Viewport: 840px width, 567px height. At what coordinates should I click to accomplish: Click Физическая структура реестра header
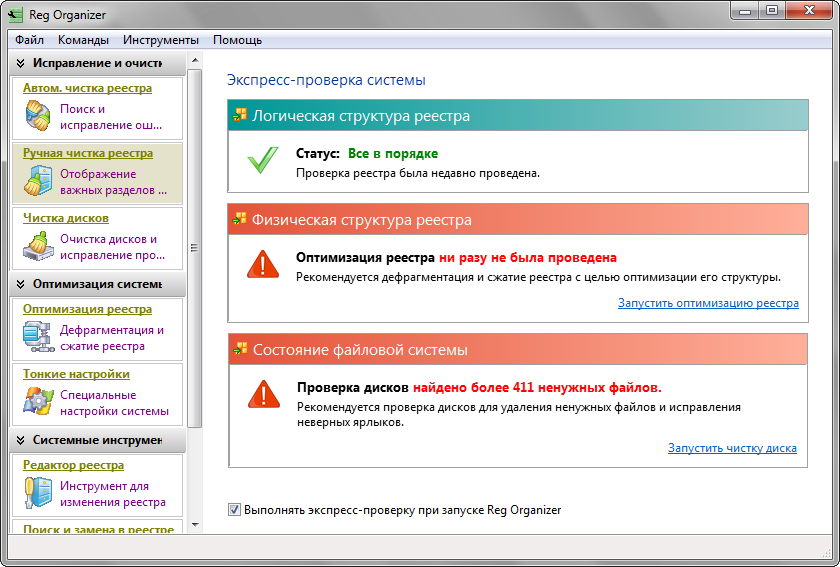click(518, 219)
